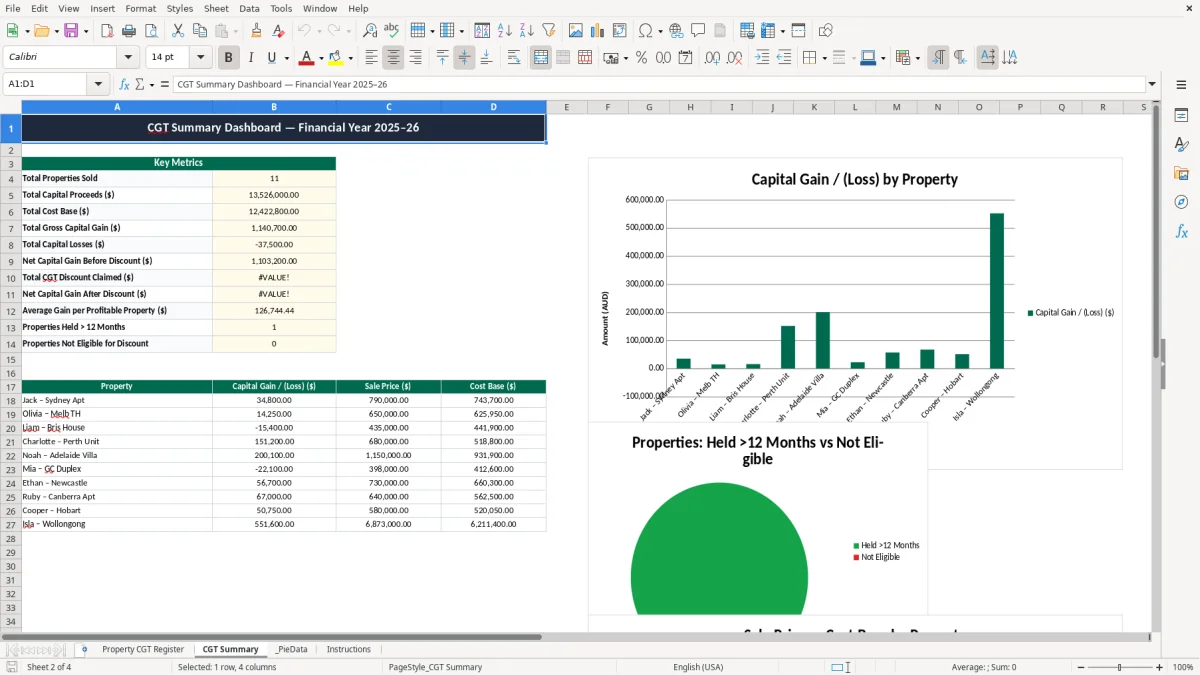
Task: Increase indent of cell content
Action: point(762,58)
